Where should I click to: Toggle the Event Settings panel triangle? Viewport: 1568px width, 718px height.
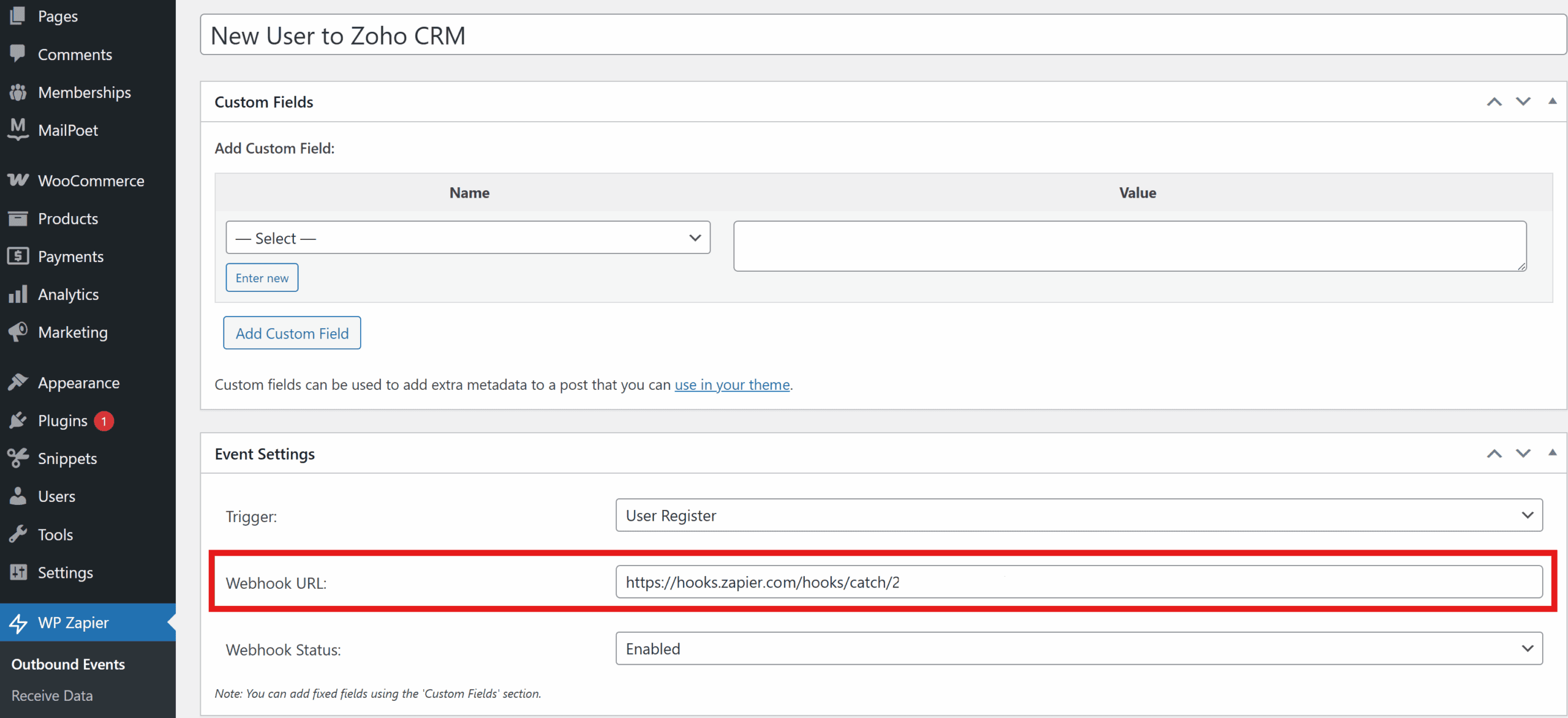click(x=1552, y=453)
